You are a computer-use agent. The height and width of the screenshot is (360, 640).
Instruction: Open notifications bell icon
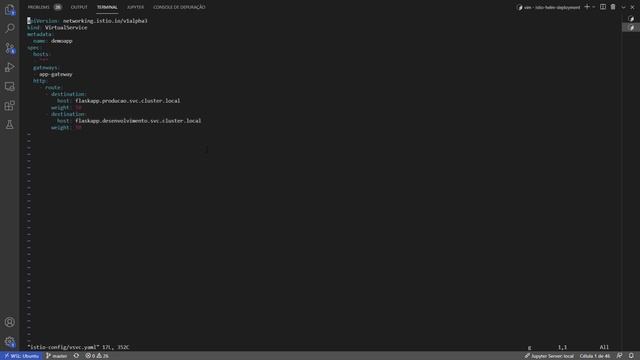pyautogui.click(x=631, y=356)
